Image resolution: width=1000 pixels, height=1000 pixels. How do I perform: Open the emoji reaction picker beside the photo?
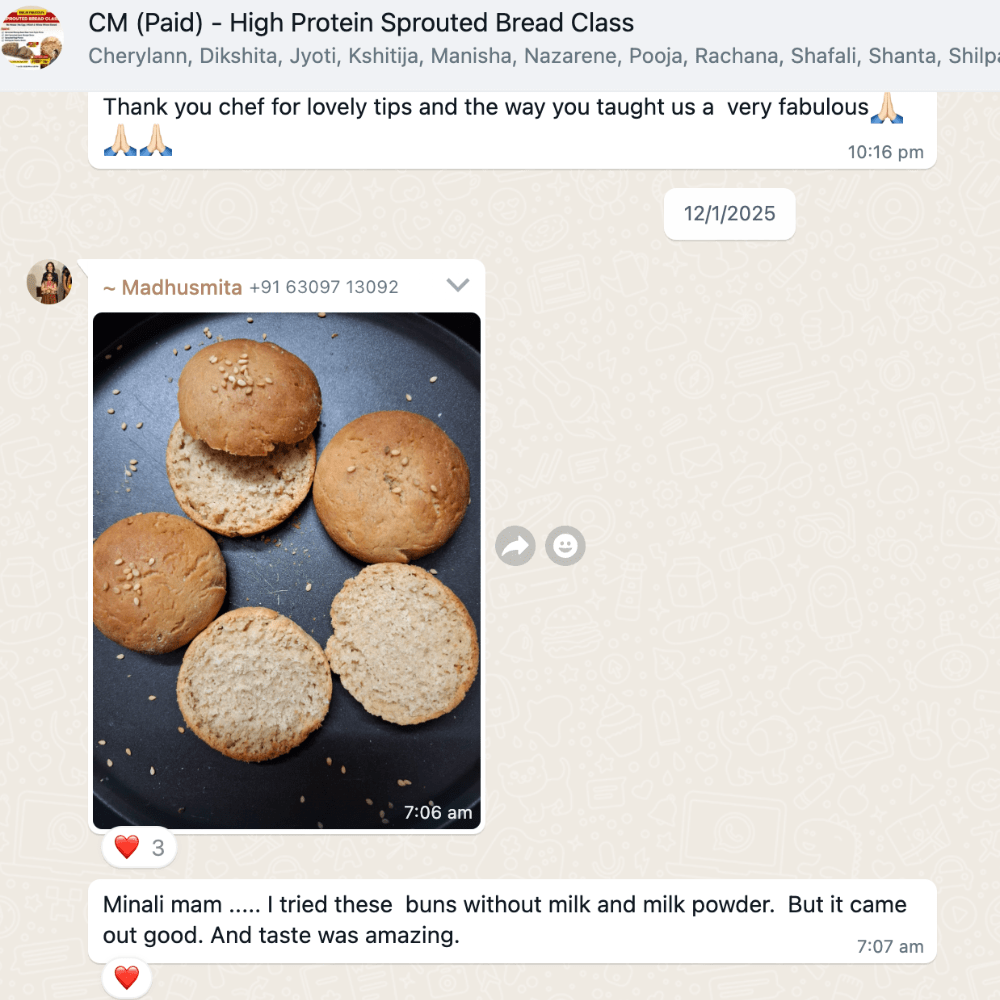tap(565, 546)
